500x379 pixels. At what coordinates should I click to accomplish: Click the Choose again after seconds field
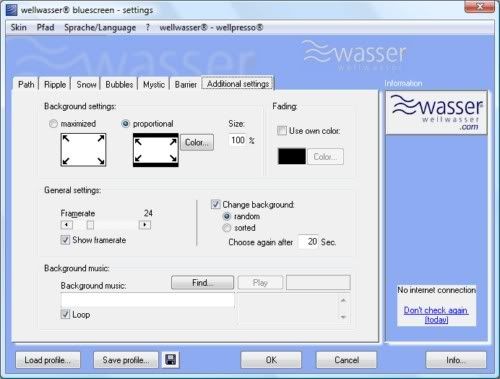(x=308, y=242)
